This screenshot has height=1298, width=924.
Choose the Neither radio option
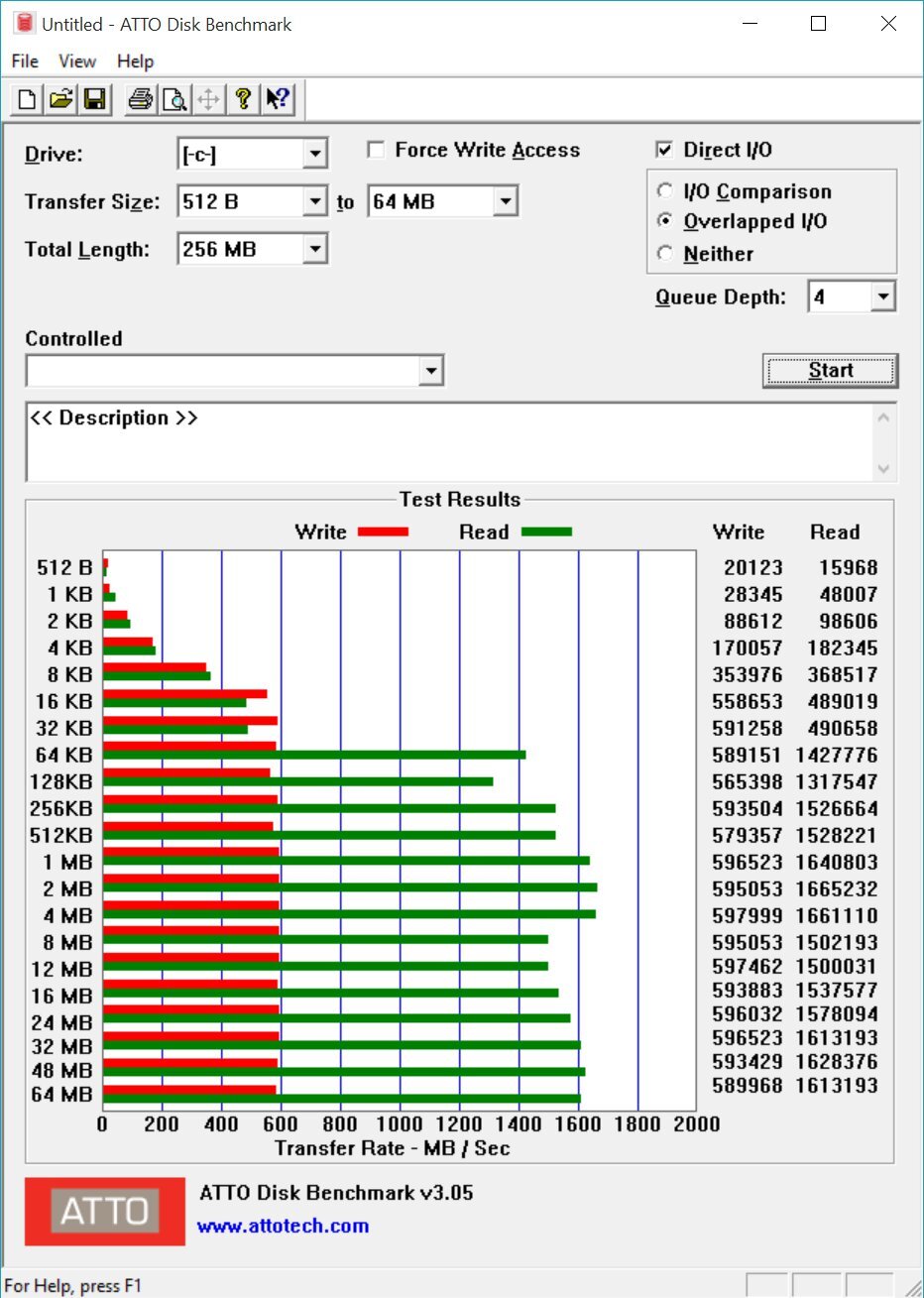pos(665,254)
